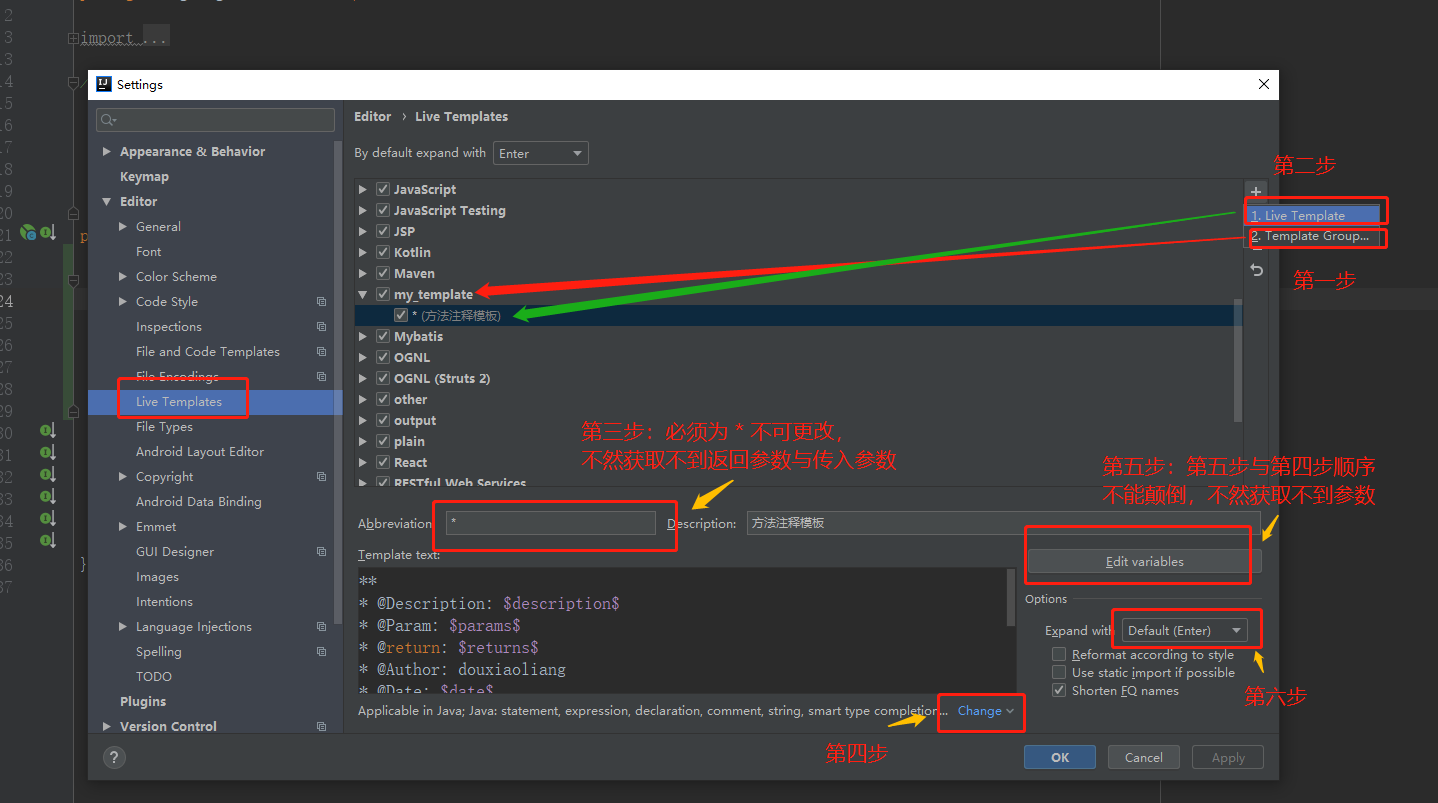Click copy icon beside Code Style

(321, 302)
